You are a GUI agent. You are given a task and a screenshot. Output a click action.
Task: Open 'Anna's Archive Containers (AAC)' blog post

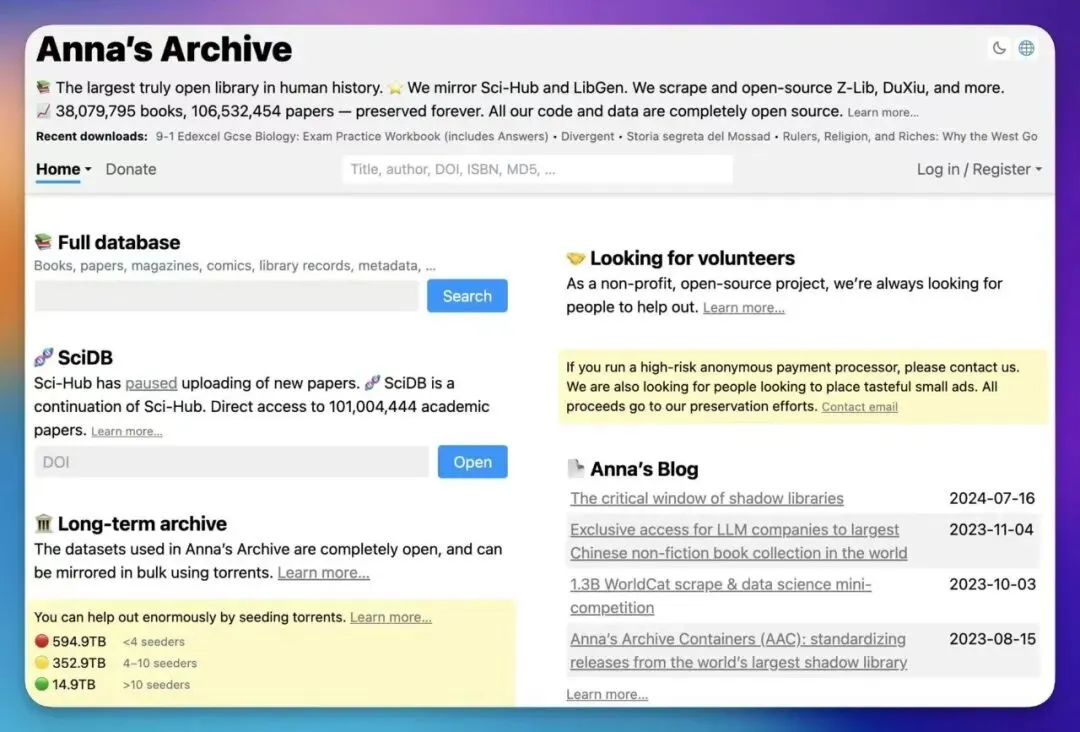(x=738, y=651)
